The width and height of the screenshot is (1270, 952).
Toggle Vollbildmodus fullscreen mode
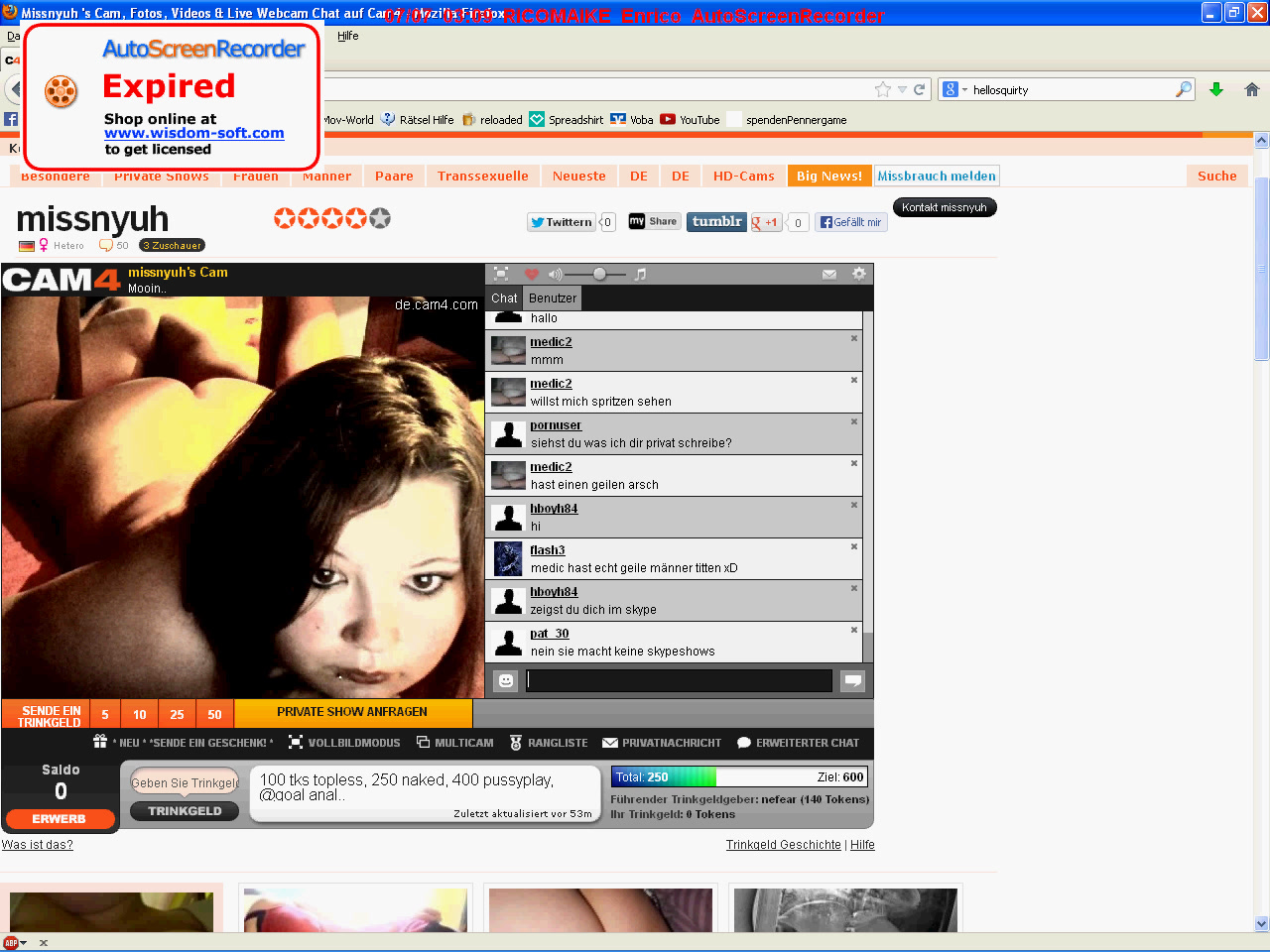(344, 743)
